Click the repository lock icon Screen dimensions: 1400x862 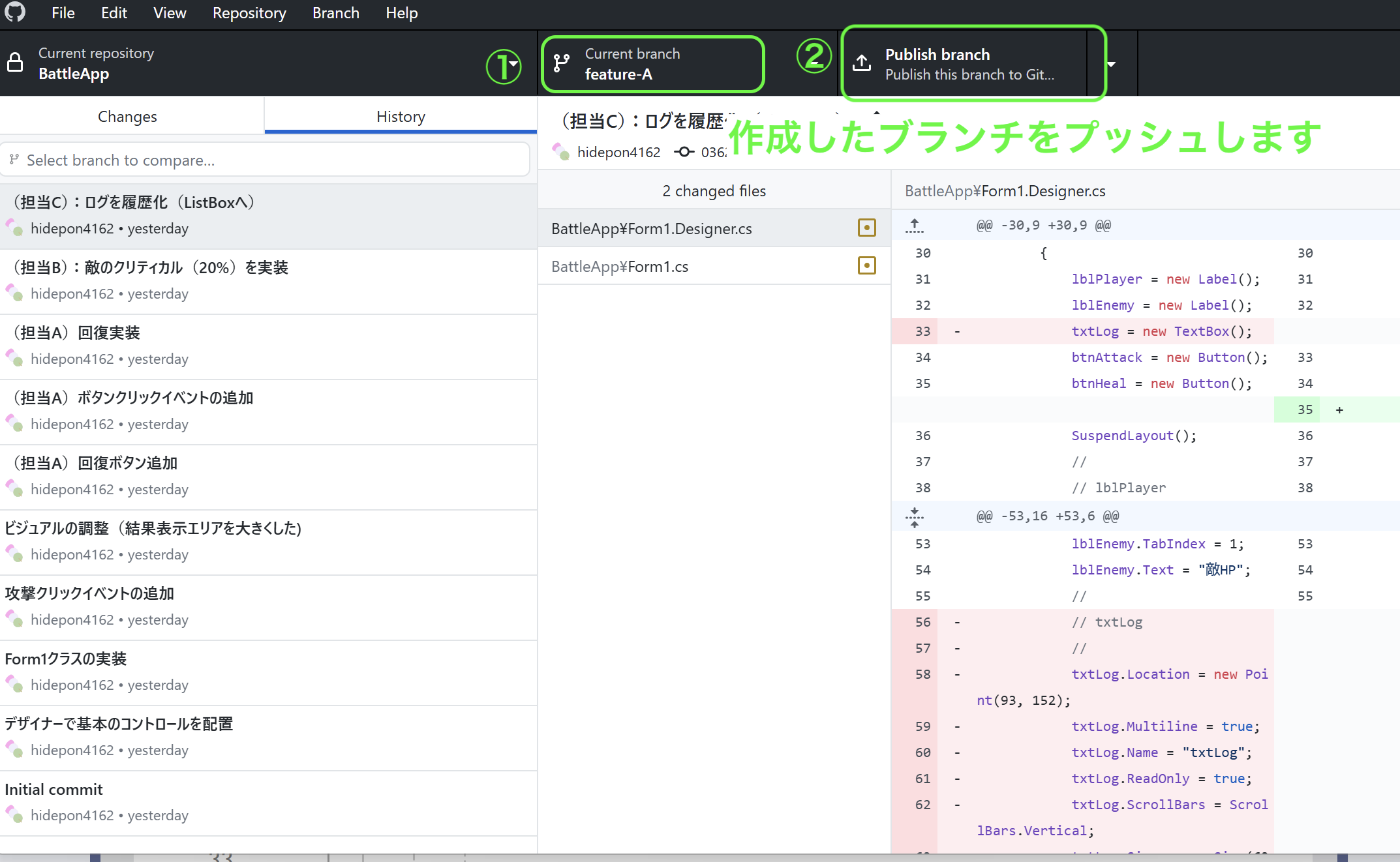pyautogui.click(x=15, y=63)
